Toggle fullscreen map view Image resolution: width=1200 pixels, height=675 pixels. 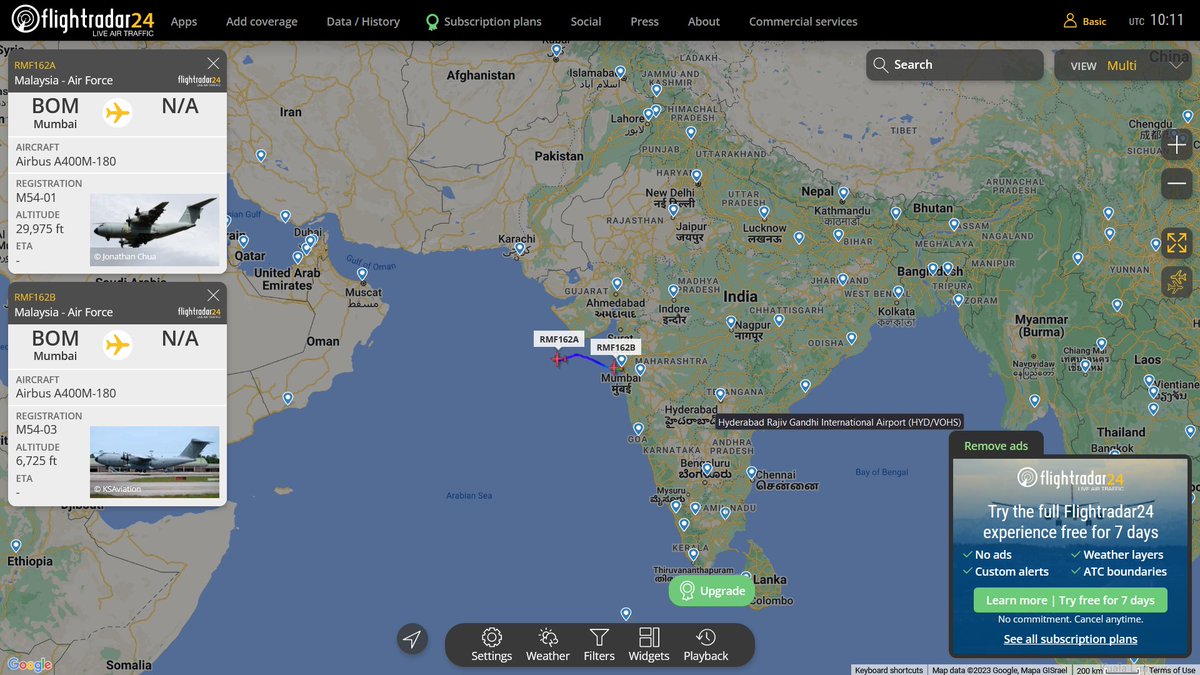[1177, 242]
